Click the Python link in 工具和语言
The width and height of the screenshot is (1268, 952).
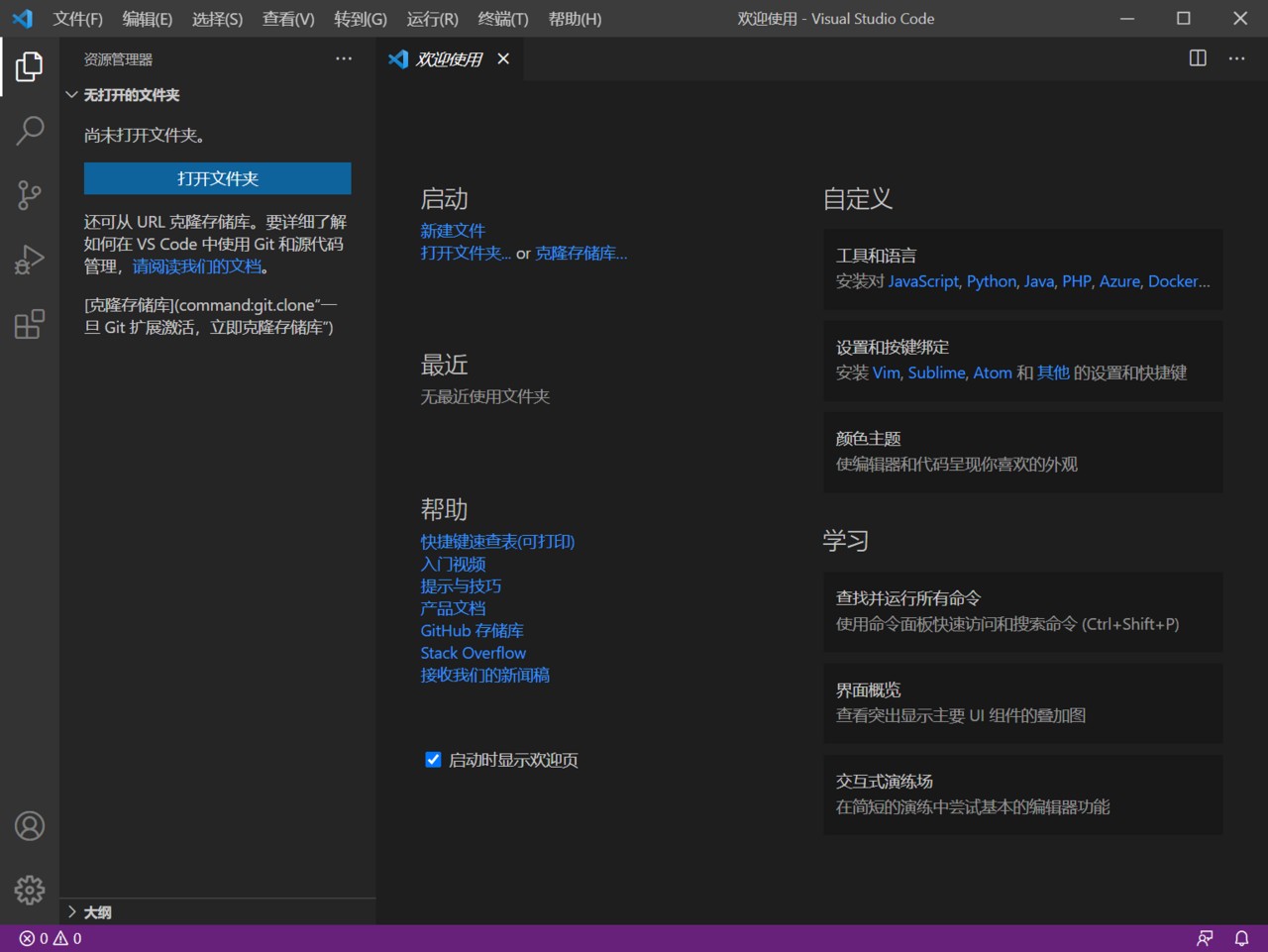(x=992, y=281)
